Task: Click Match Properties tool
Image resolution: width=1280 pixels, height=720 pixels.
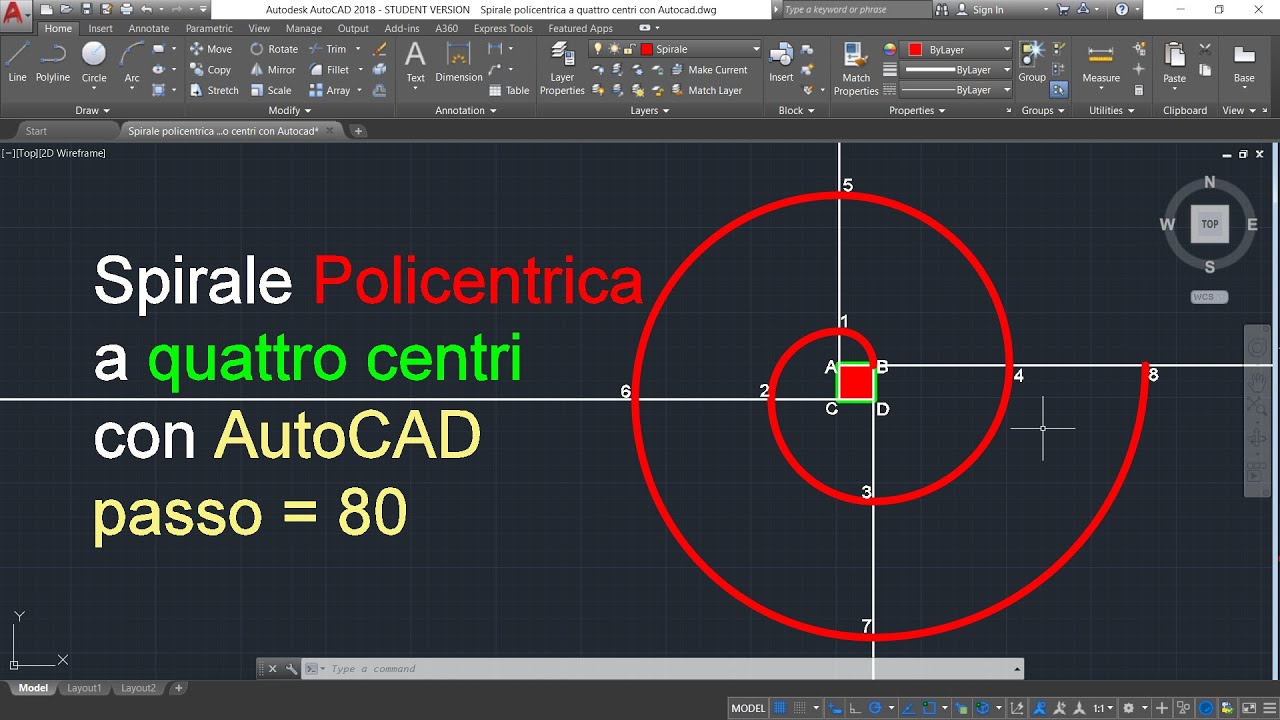Action: click(x=856, y=68)
